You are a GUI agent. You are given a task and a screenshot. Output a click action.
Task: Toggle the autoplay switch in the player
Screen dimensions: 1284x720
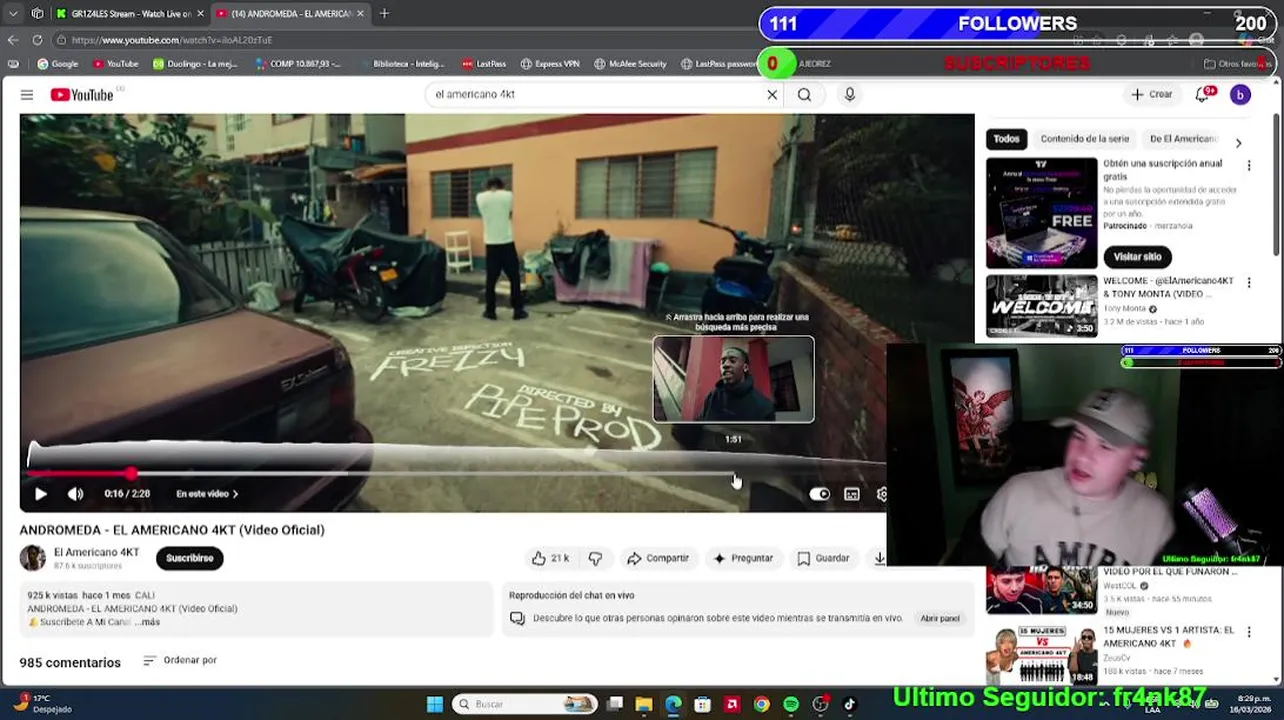pos(819,494)
